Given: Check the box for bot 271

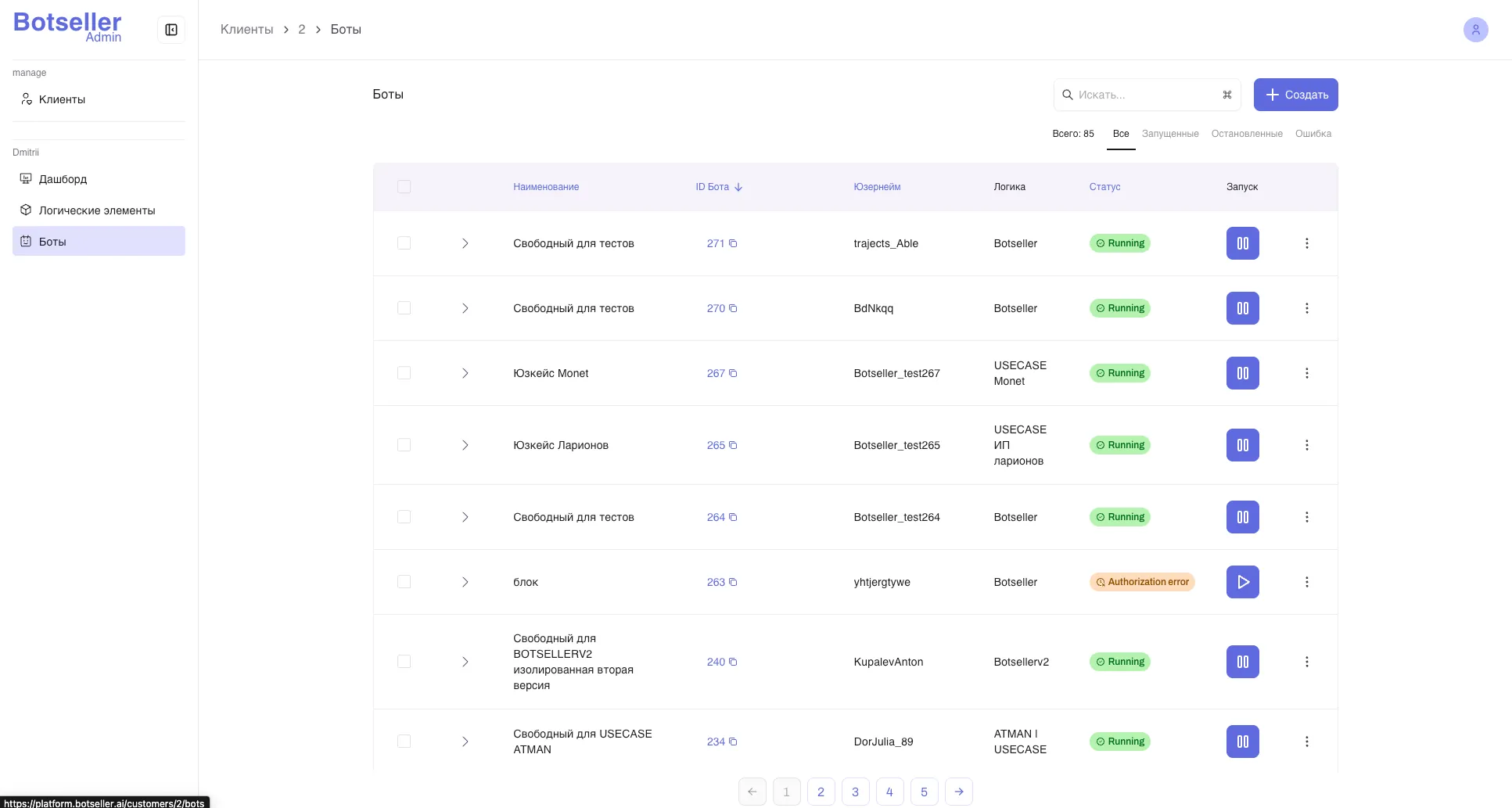Looking at the screenshot, I should click(x=404, y=243).
